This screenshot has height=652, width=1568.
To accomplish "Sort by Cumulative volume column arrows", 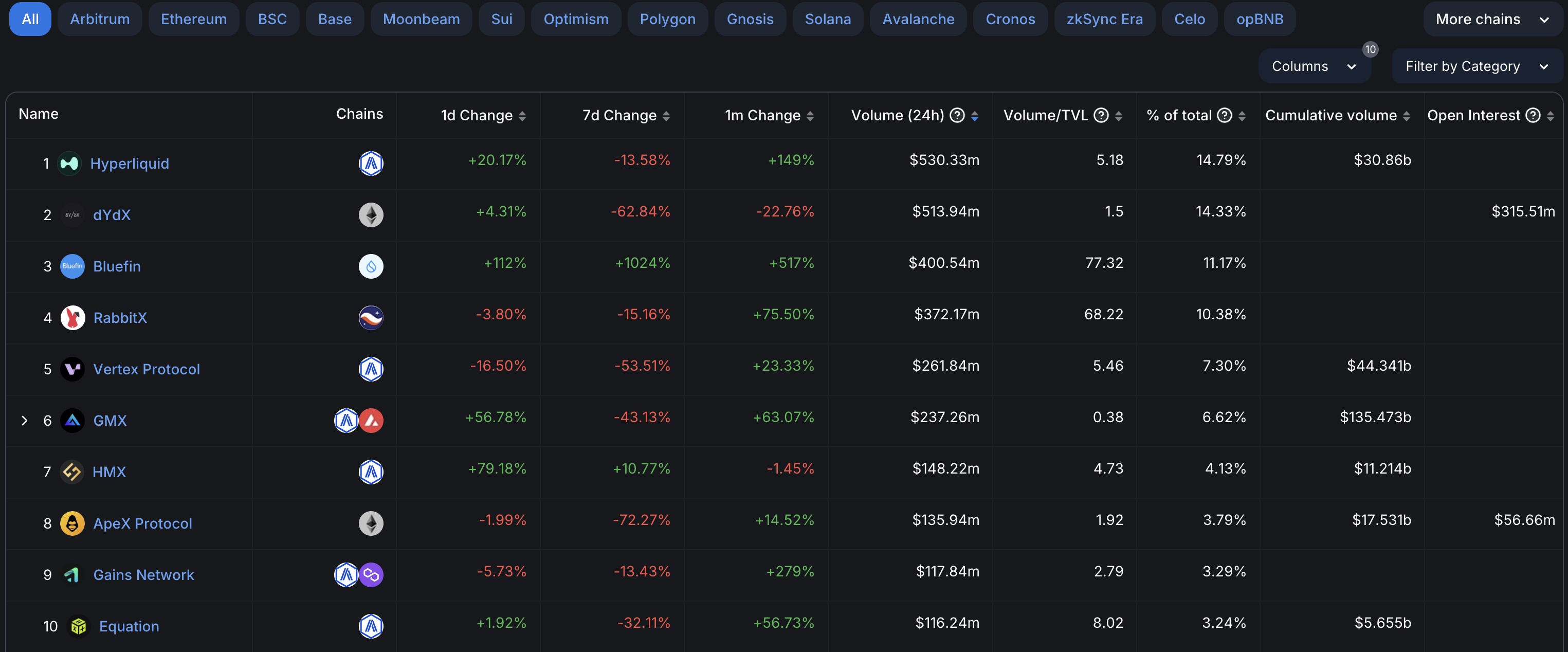I will pos(1406,116).
